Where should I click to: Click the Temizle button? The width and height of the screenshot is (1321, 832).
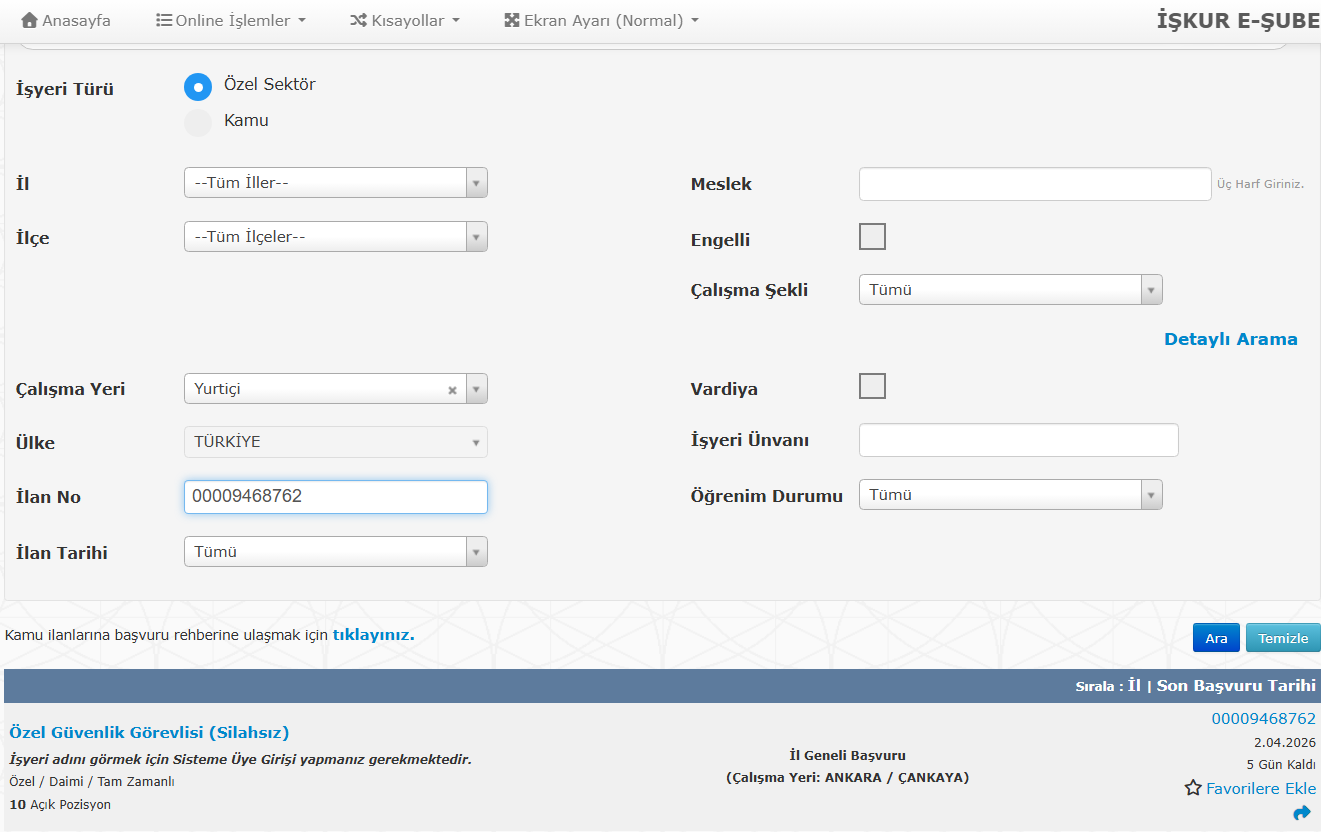(x=1283, y=638)
